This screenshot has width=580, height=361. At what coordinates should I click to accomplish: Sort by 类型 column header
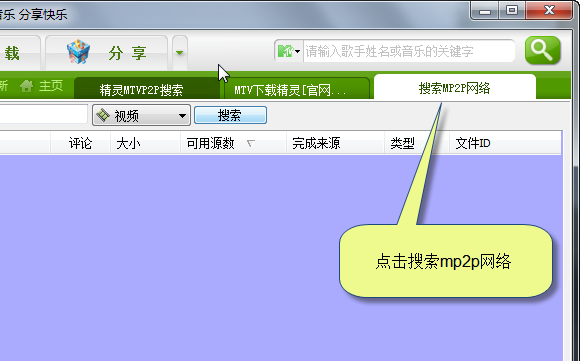pos(417,143)
